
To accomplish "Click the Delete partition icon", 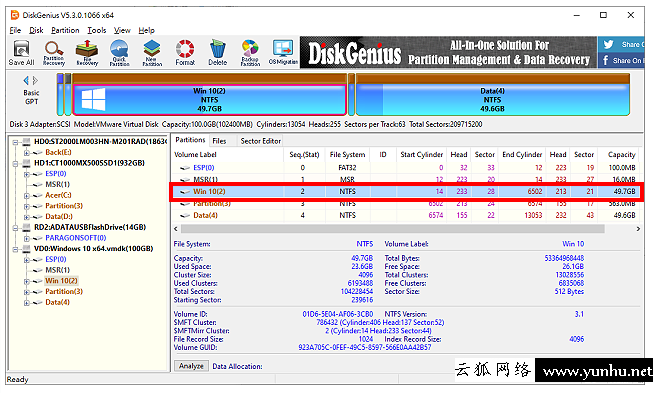I will click(x=218, y=53).
